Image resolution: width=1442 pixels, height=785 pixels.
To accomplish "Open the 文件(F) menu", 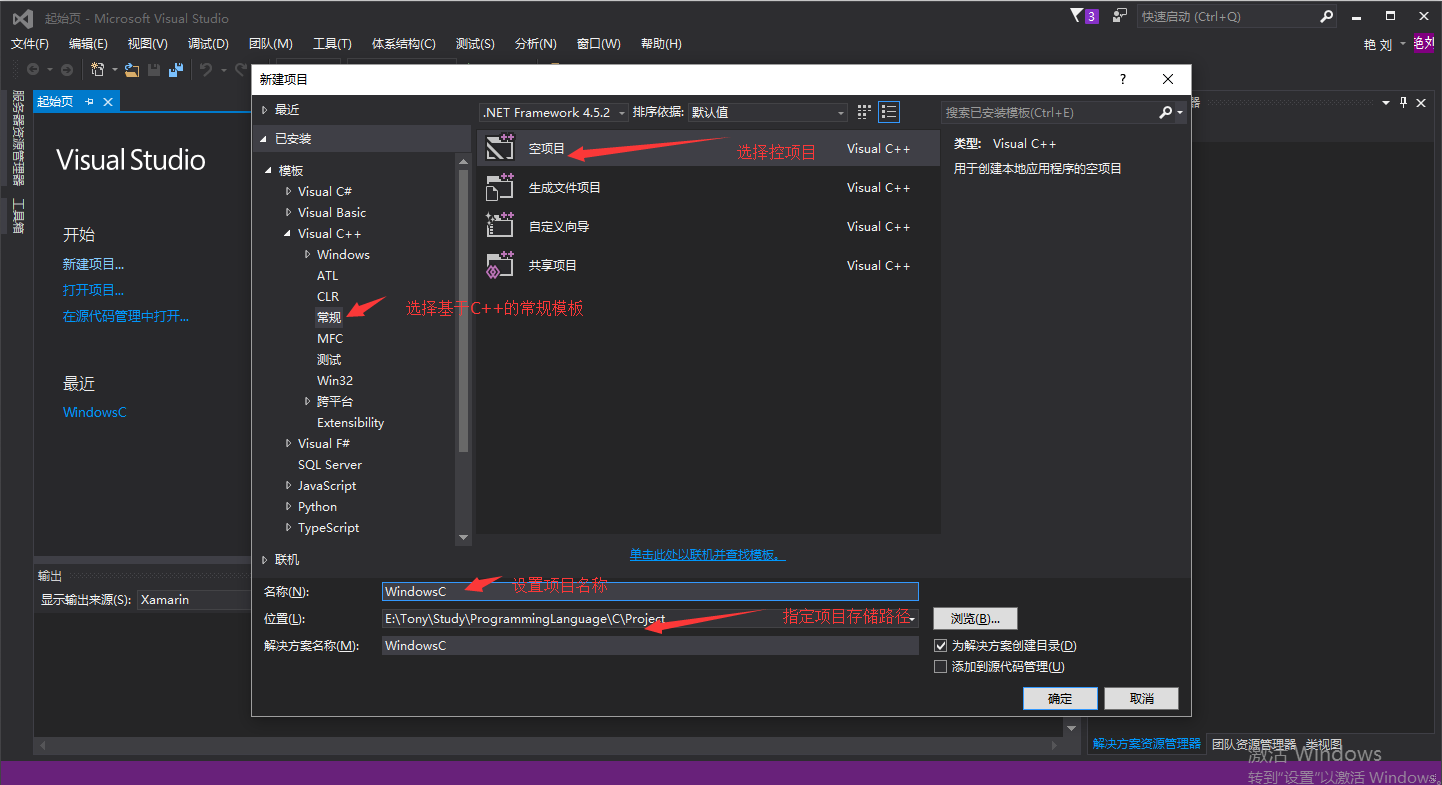I will point(29,44).
